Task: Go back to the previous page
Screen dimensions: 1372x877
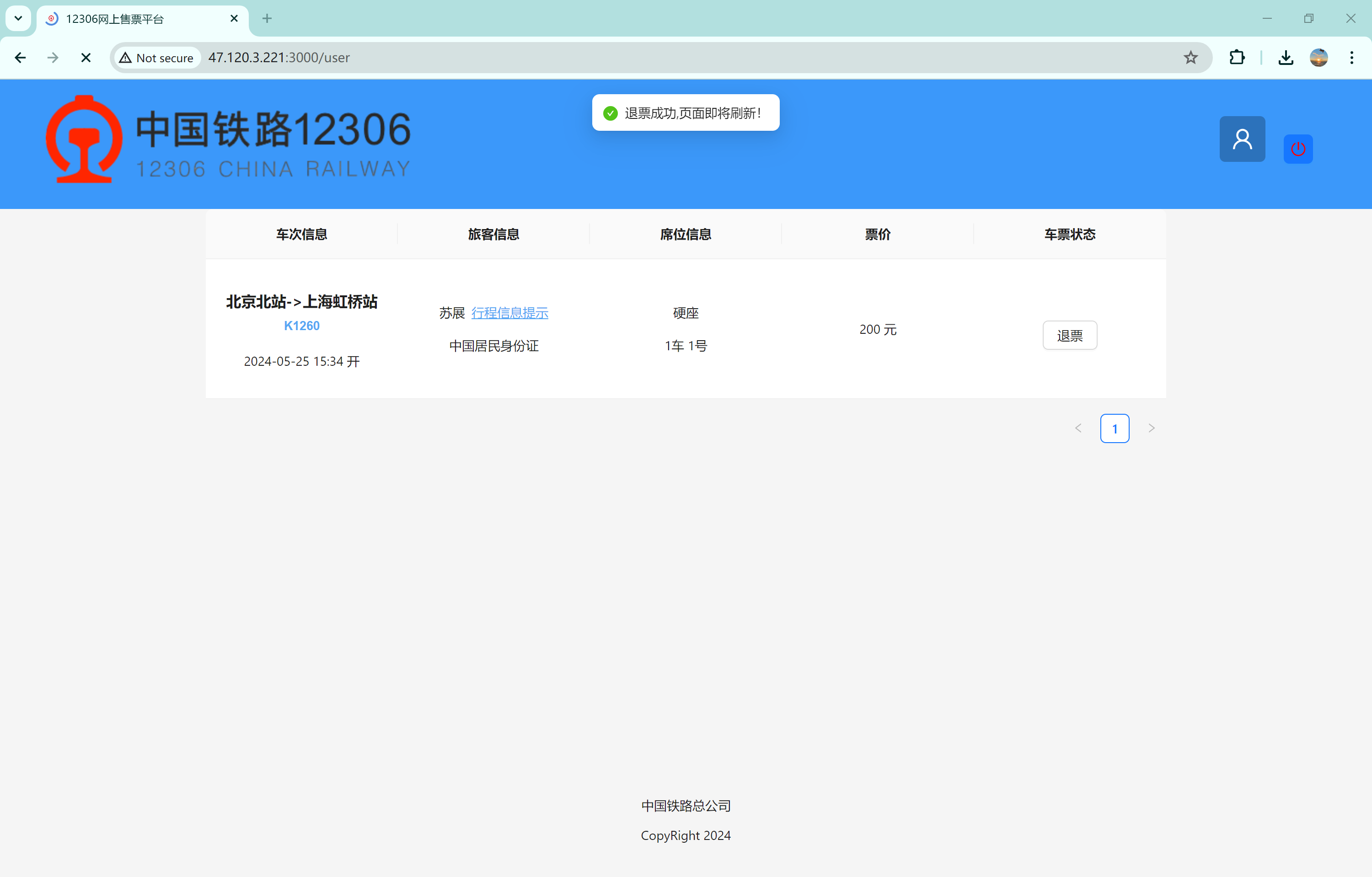Action: 21,58
